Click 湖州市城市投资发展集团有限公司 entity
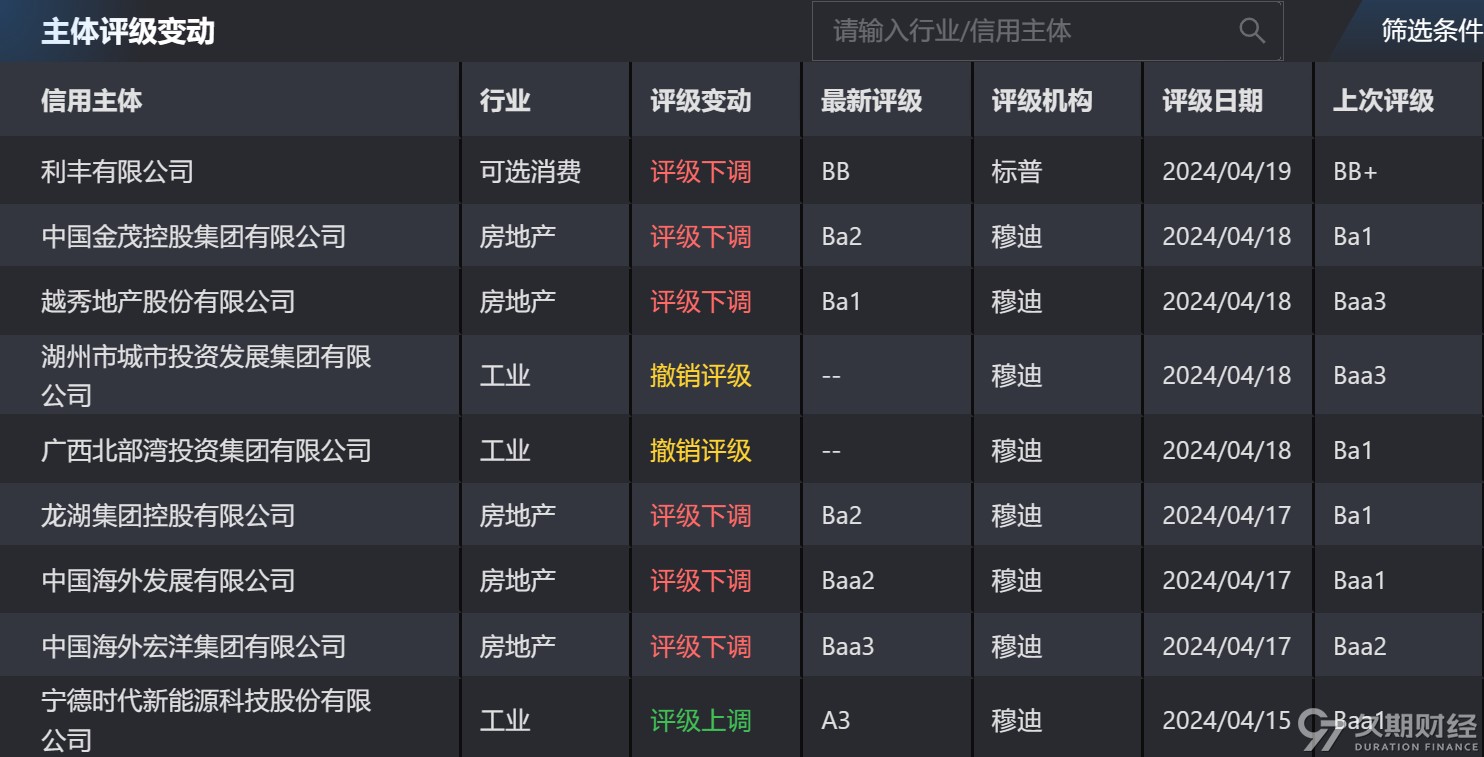Image resolution: width=1484 pixels, height=757 pixels. 206,375
